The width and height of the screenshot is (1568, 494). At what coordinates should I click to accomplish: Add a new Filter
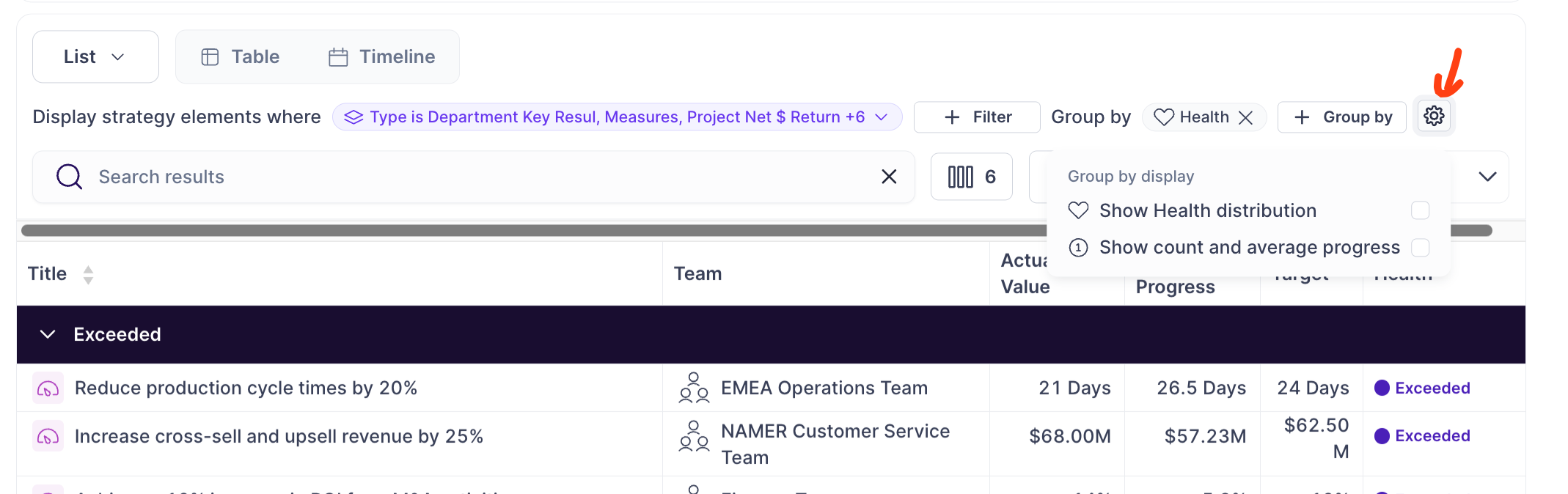tap(977, 117)
